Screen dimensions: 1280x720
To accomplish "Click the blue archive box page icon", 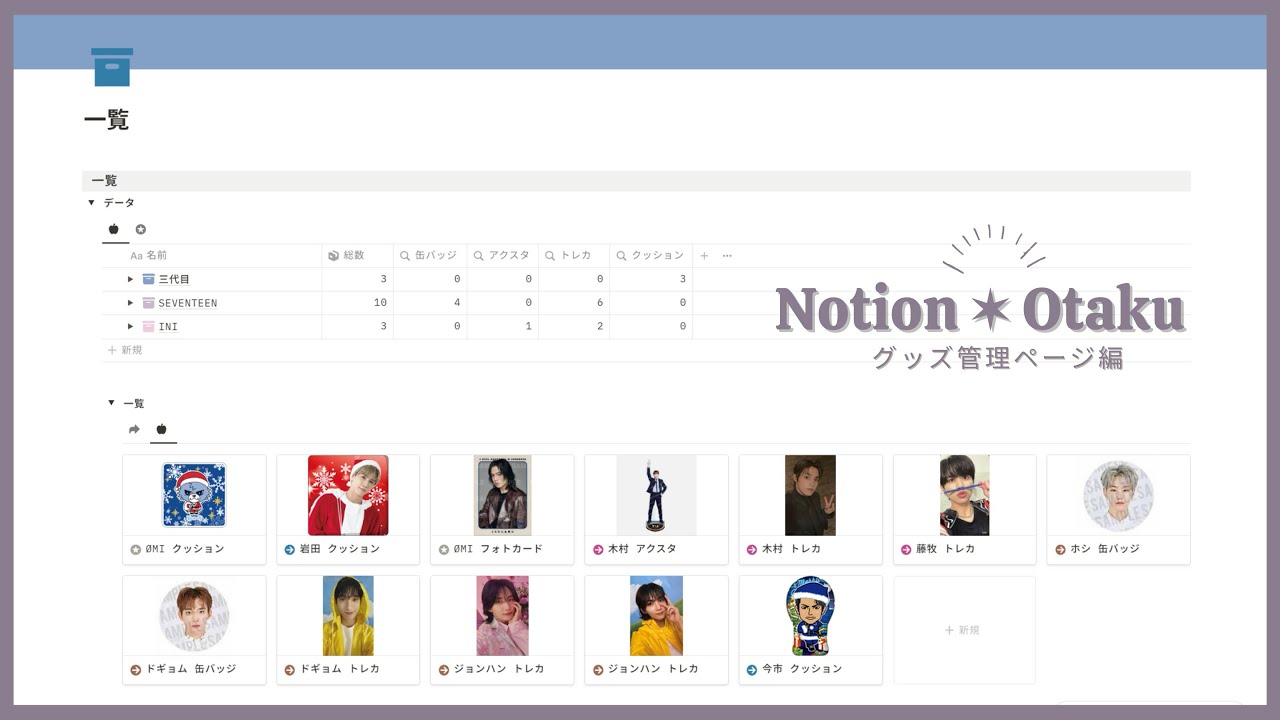I will click(111, 66).
